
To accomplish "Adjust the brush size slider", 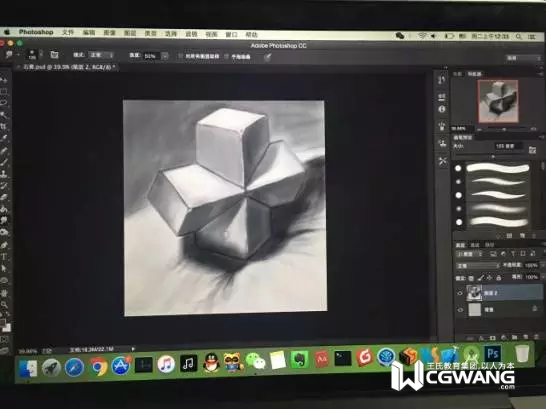I will click(x=493, y=157).
